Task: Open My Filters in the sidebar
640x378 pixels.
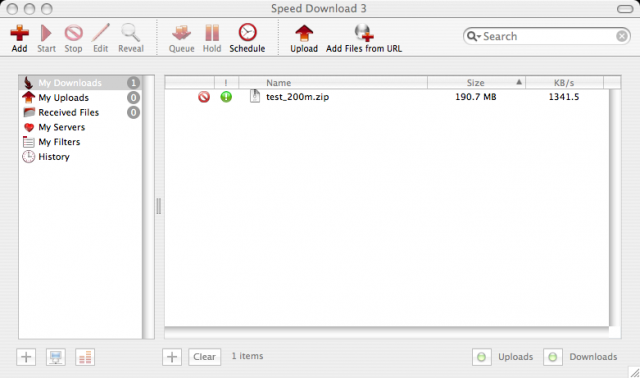Action: coord(80,142)
